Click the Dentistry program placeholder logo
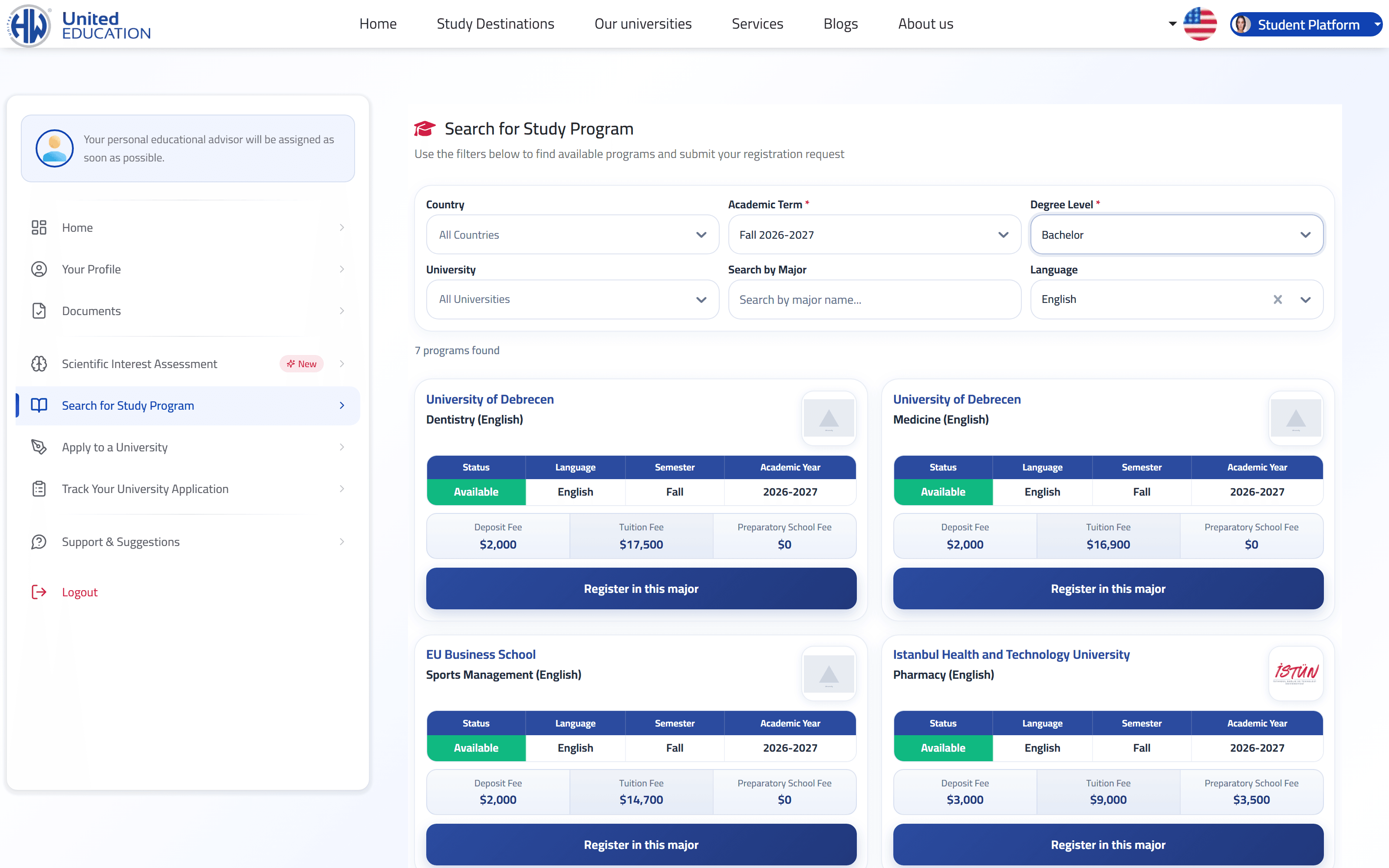Viewport: 1389px width, 868px height. 829,418
